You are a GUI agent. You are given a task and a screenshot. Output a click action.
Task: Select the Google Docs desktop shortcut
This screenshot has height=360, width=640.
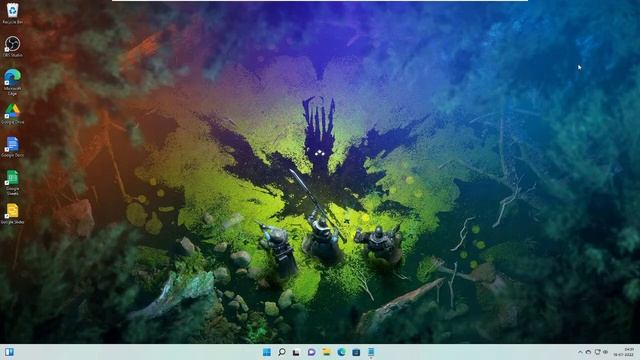coord(13,147)
